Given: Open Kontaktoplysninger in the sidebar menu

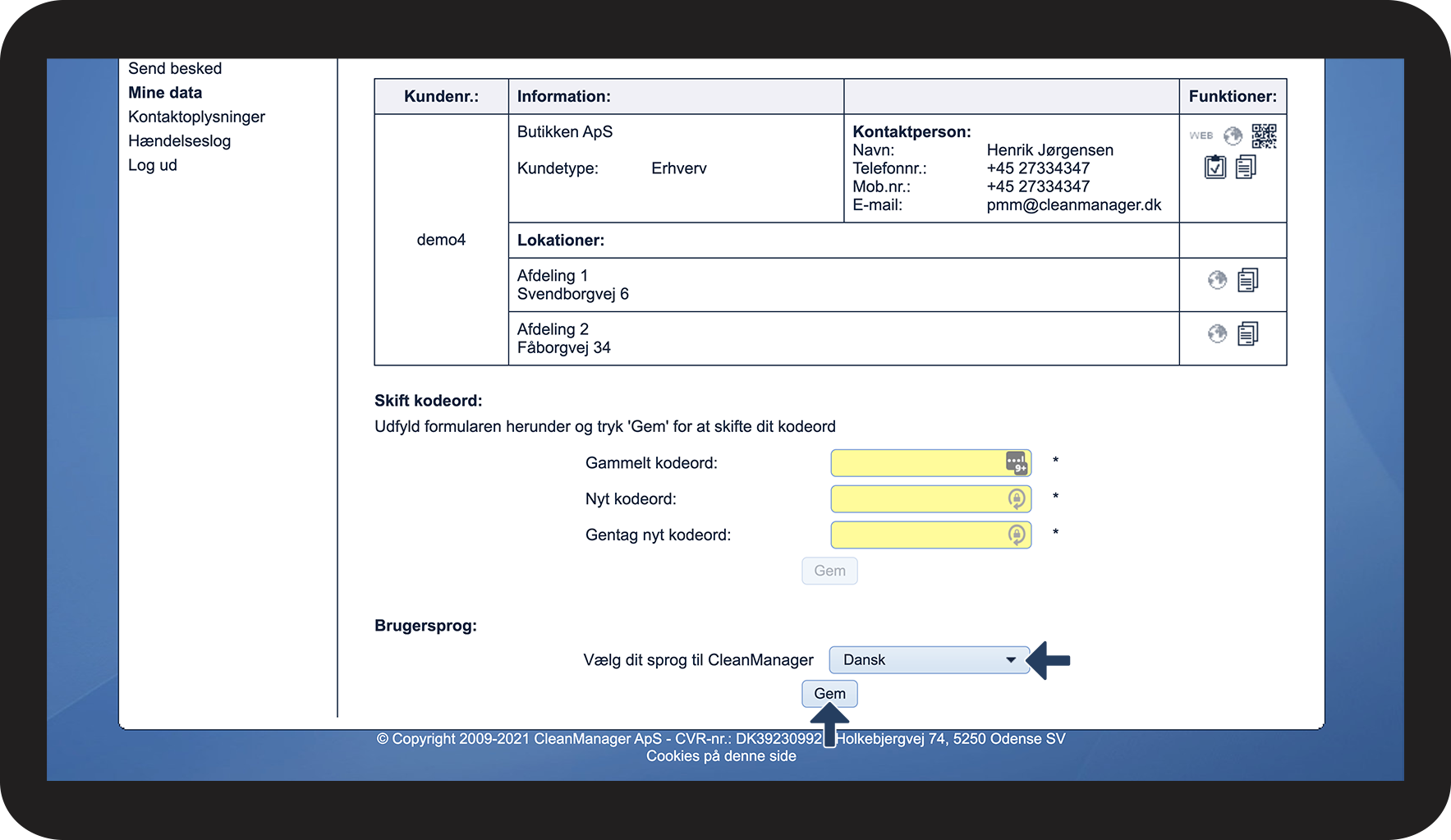Looking at the screenshot, I should [196, 117].
